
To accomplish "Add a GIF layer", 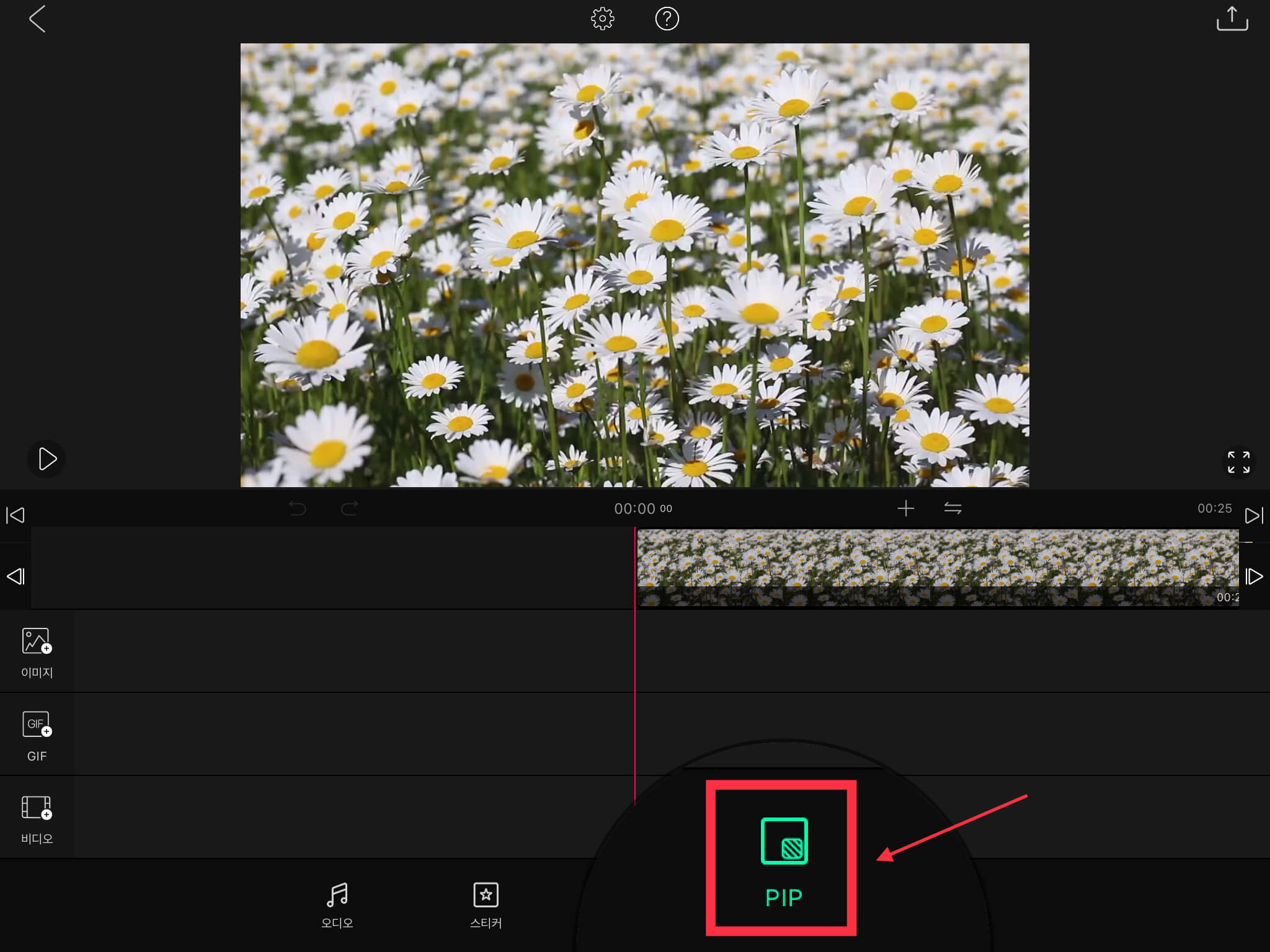I will 37,735.
